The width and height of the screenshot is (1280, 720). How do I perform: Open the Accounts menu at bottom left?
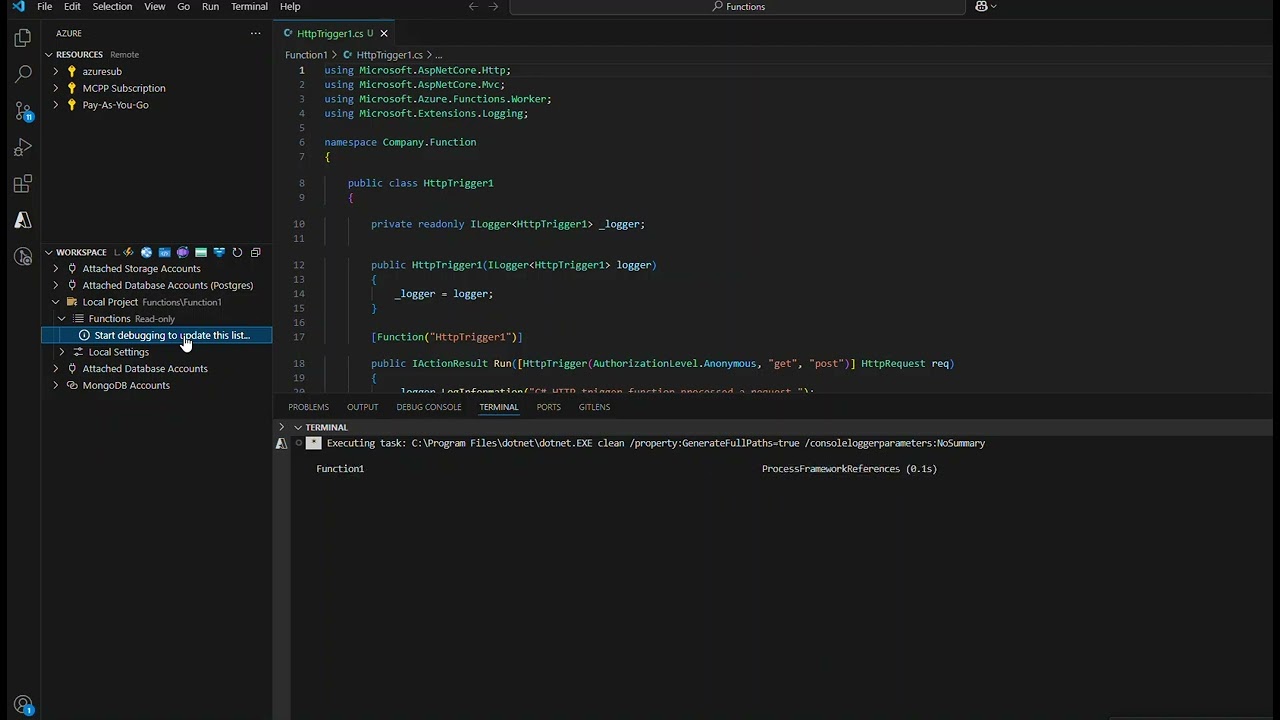click(22, 705)
